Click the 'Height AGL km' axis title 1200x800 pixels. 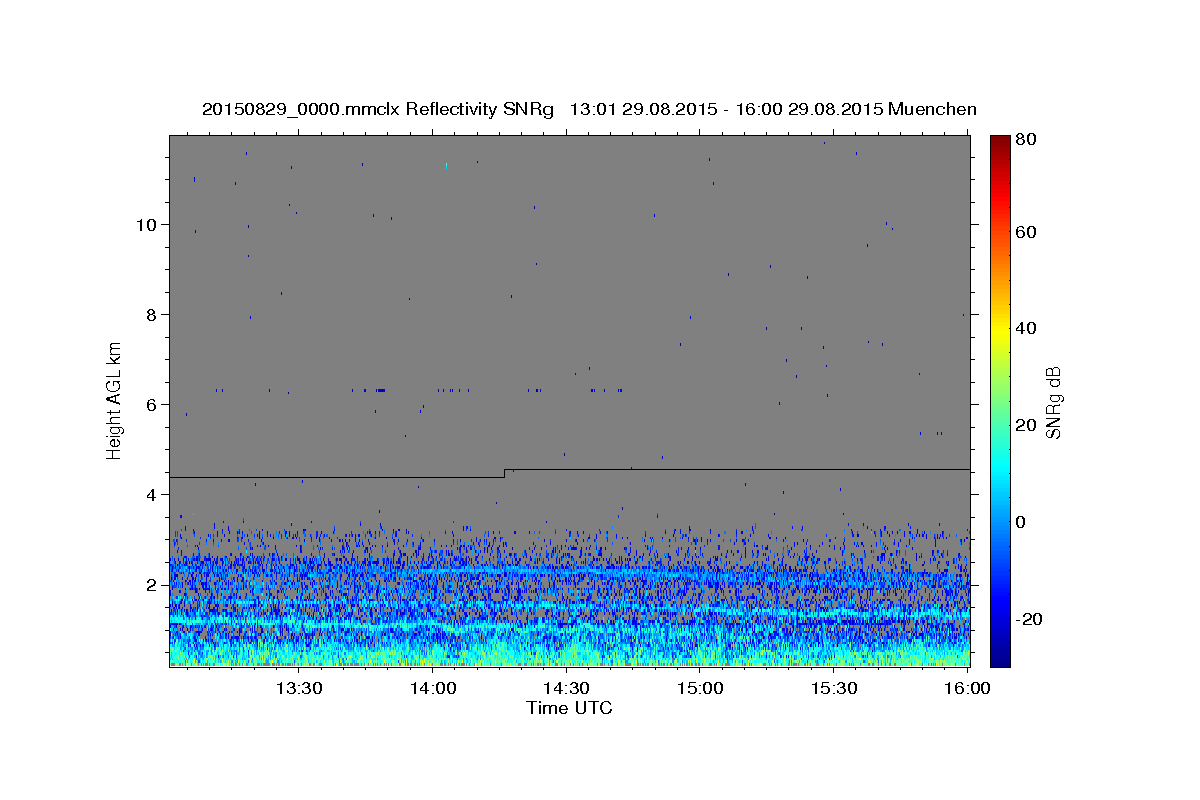click(x=115, y=401)
